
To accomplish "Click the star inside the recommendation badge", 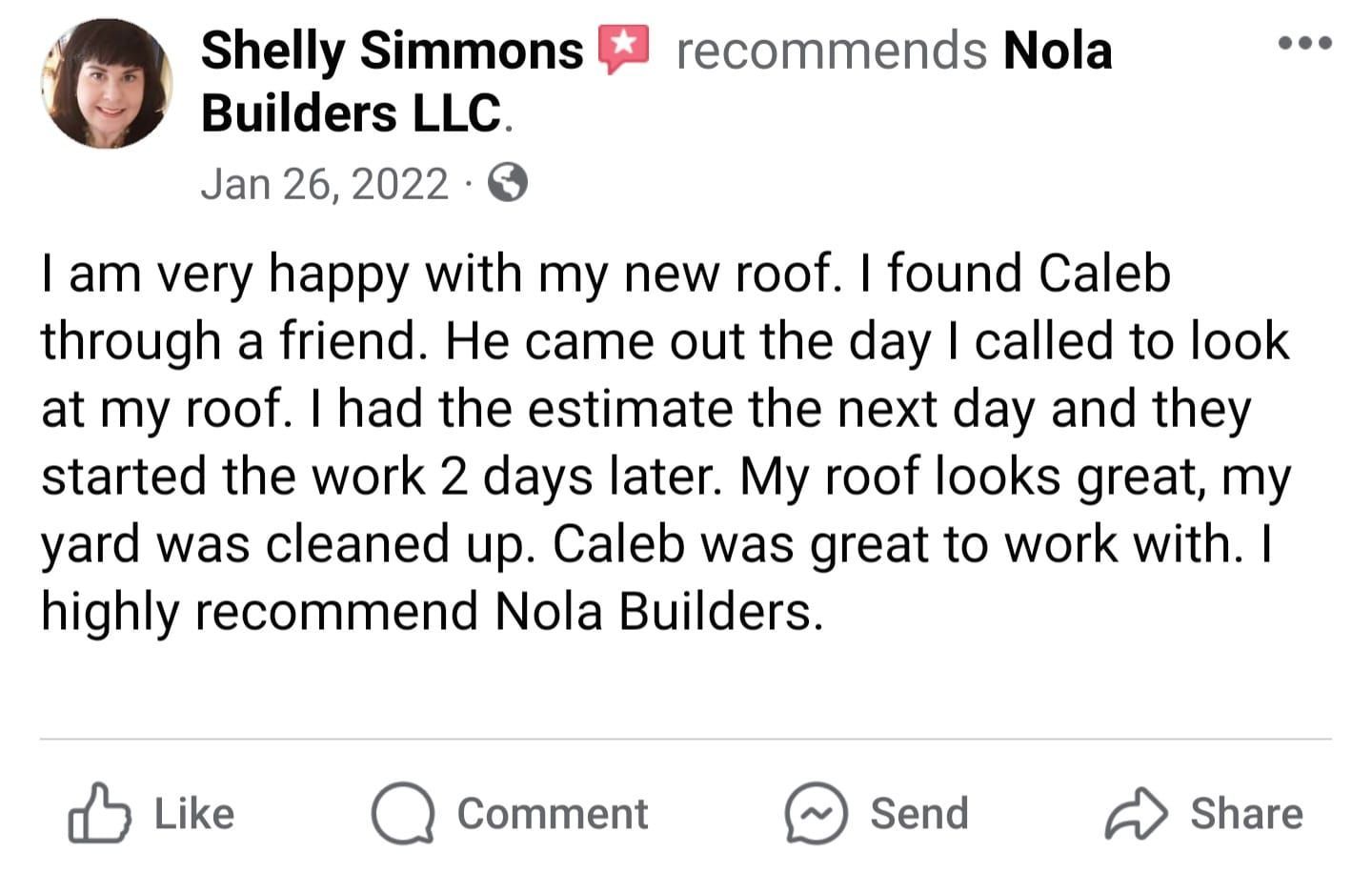I will point(624,43).
